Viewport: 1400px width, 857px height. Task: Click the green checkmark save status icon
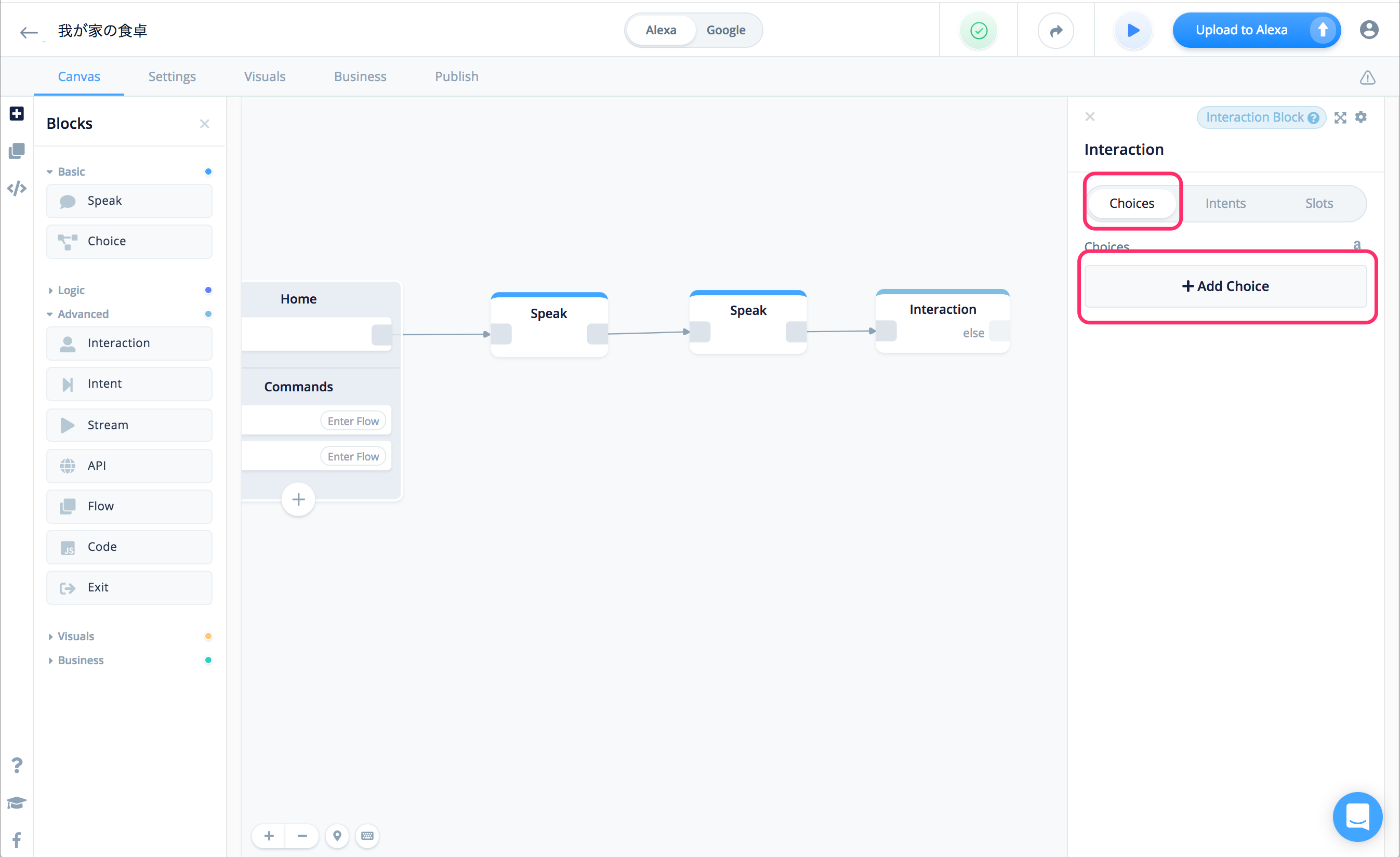point(979,30)
